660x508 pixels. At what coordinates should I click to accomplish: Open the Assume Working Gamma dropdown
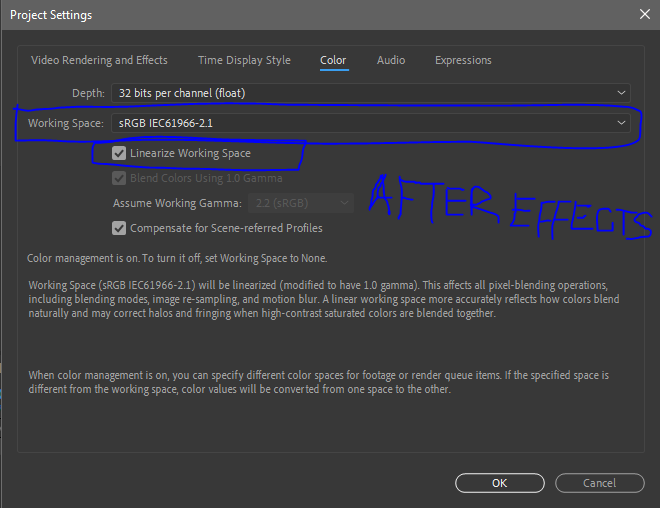click(301, 203)
